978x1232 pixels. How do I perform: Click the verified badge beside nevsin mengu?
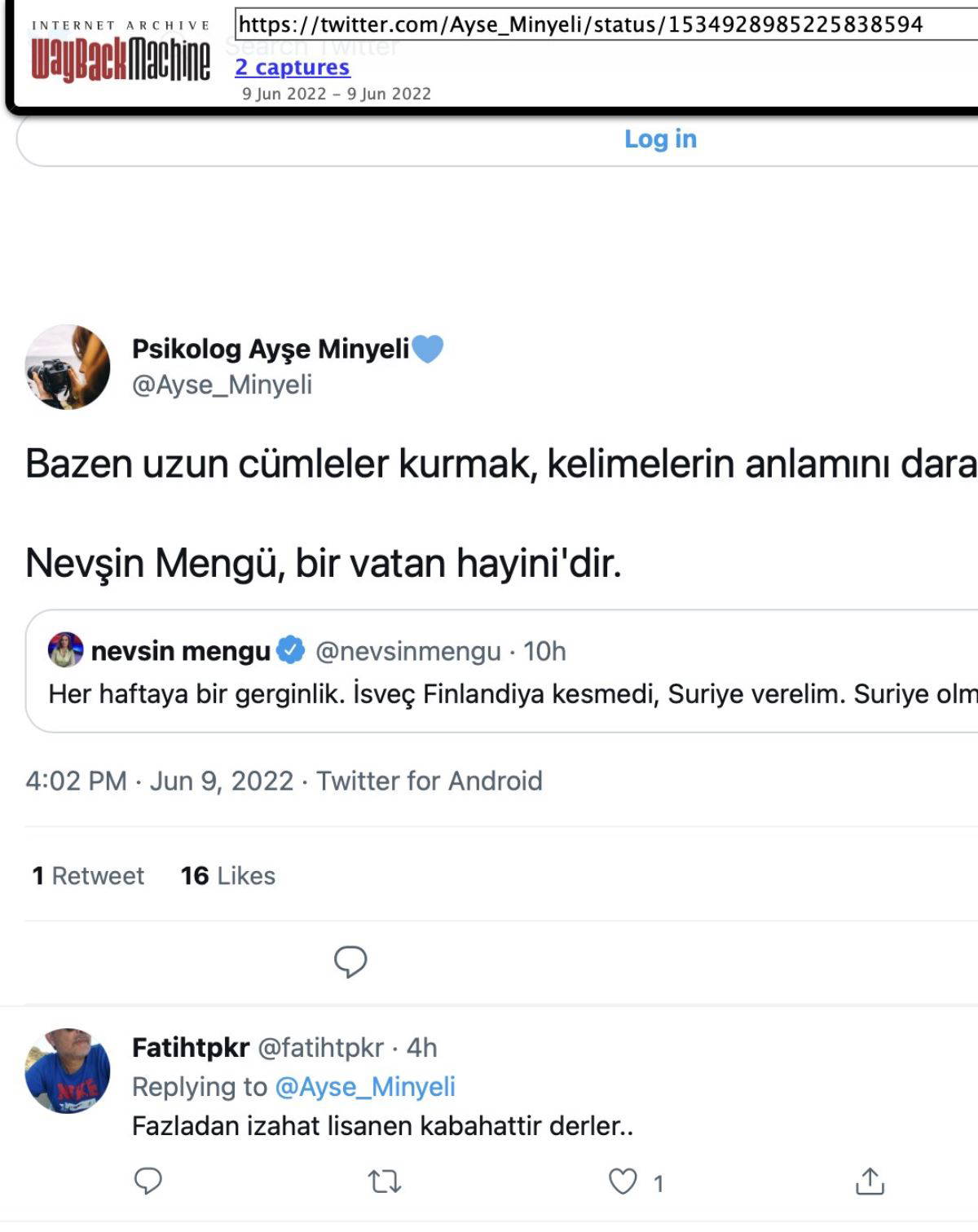[x=291, y=650]
